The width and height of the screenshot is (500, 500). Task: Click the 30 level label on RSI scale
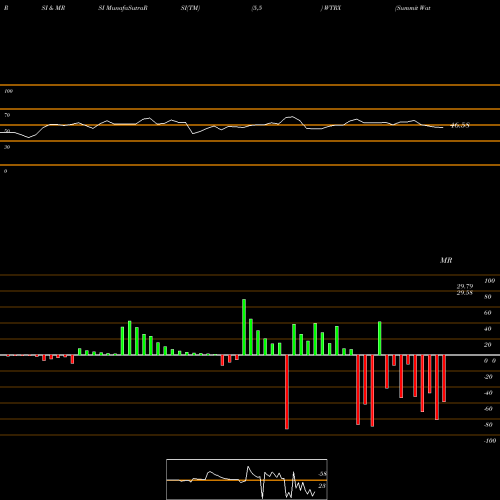pos(7,147)
